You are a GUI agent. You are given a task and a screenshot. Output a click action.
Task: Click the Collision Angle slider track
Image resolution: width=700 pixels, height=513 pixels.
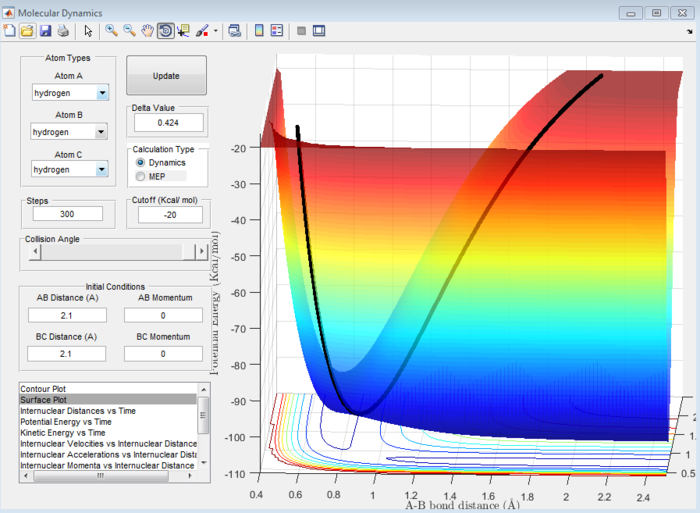(110, 252)
